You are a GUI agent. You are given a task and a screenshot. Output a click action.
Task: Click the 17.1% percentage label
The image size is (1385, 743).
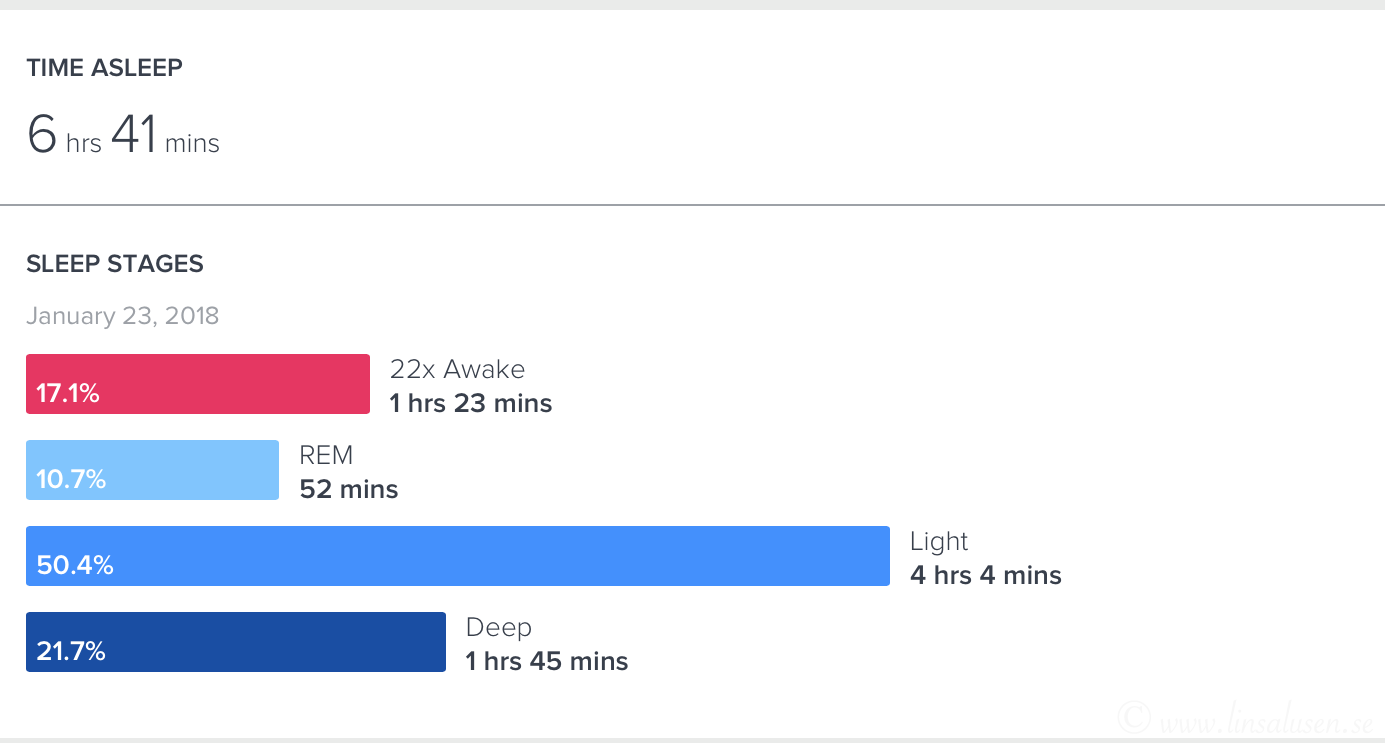68,394
